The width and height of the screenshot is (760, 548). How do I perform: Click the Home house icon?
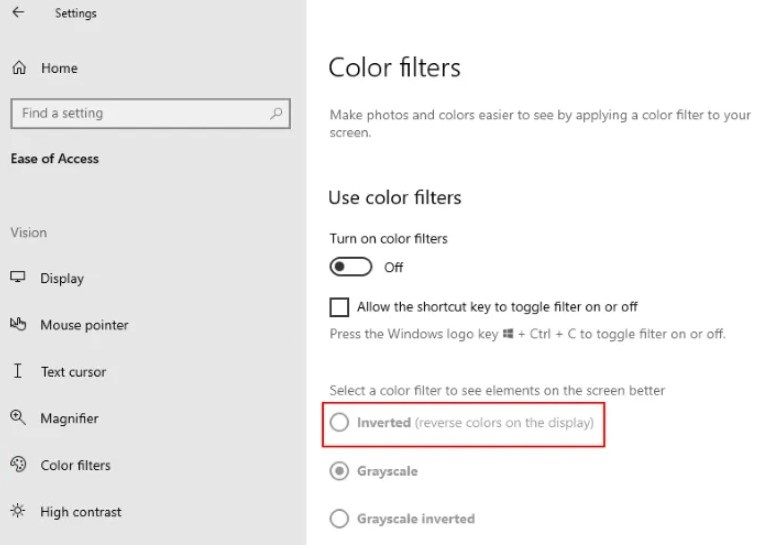click(x=19, y=67)
